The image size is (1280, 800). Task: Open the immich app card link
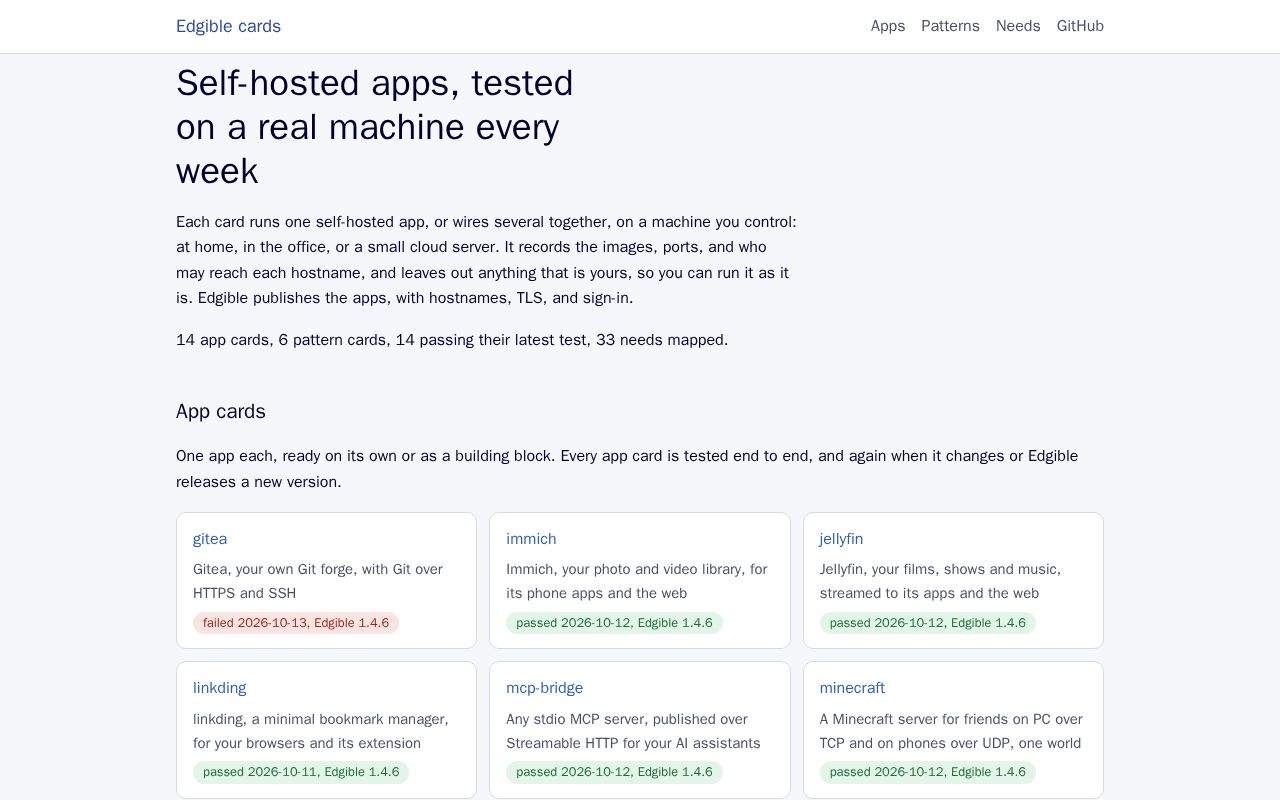click(531, 539)
